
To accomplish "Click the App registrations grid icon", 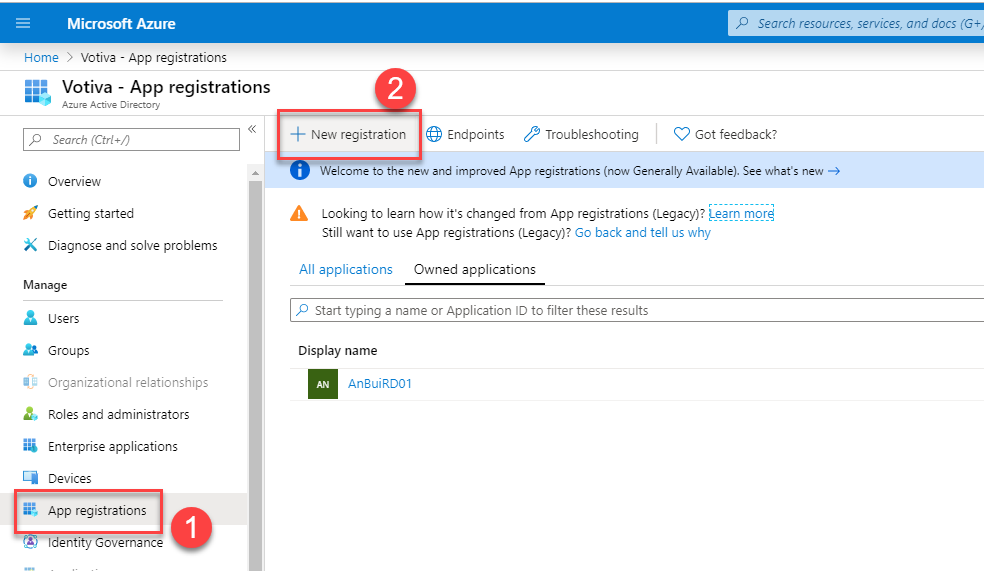I will pos(30,510).
